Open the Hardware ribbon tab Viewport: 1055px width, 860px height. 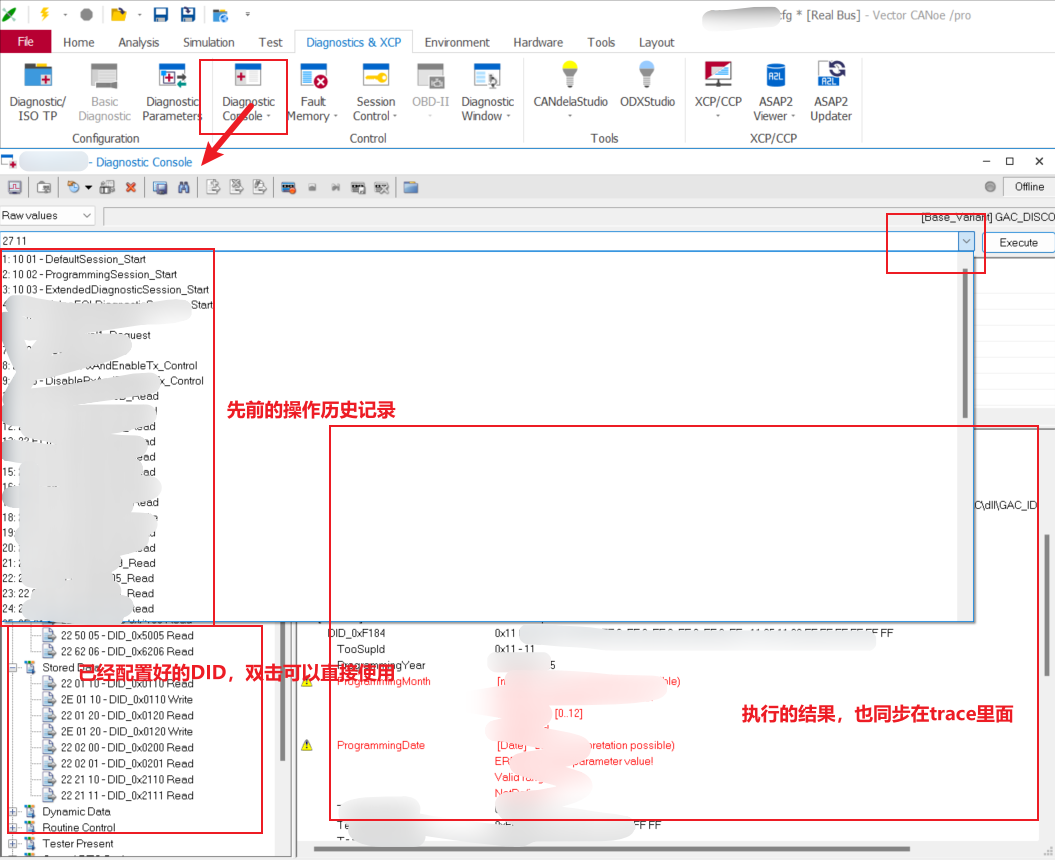pos(538,42)
